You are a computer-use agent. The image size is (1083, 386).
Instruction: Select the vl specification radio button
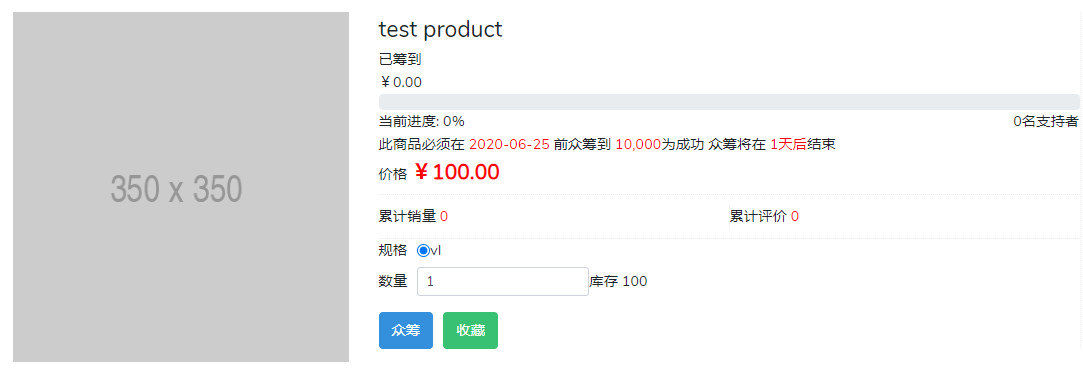(x=423, y=251)
